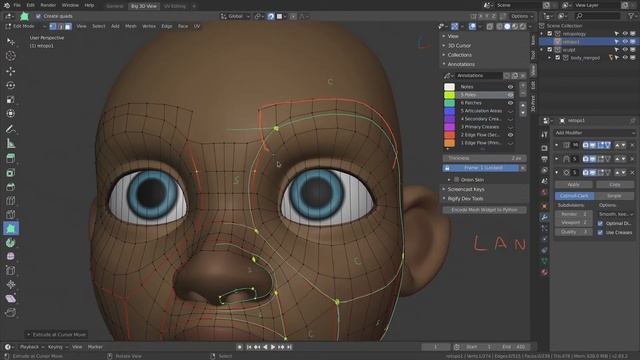Select the Move tool

click(x=11, y=71)
